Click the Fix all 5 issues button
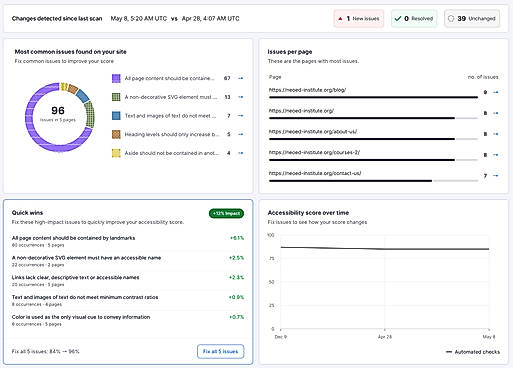Image resolution: width=513 pixels, height=368 pixels. click(220, 351)
